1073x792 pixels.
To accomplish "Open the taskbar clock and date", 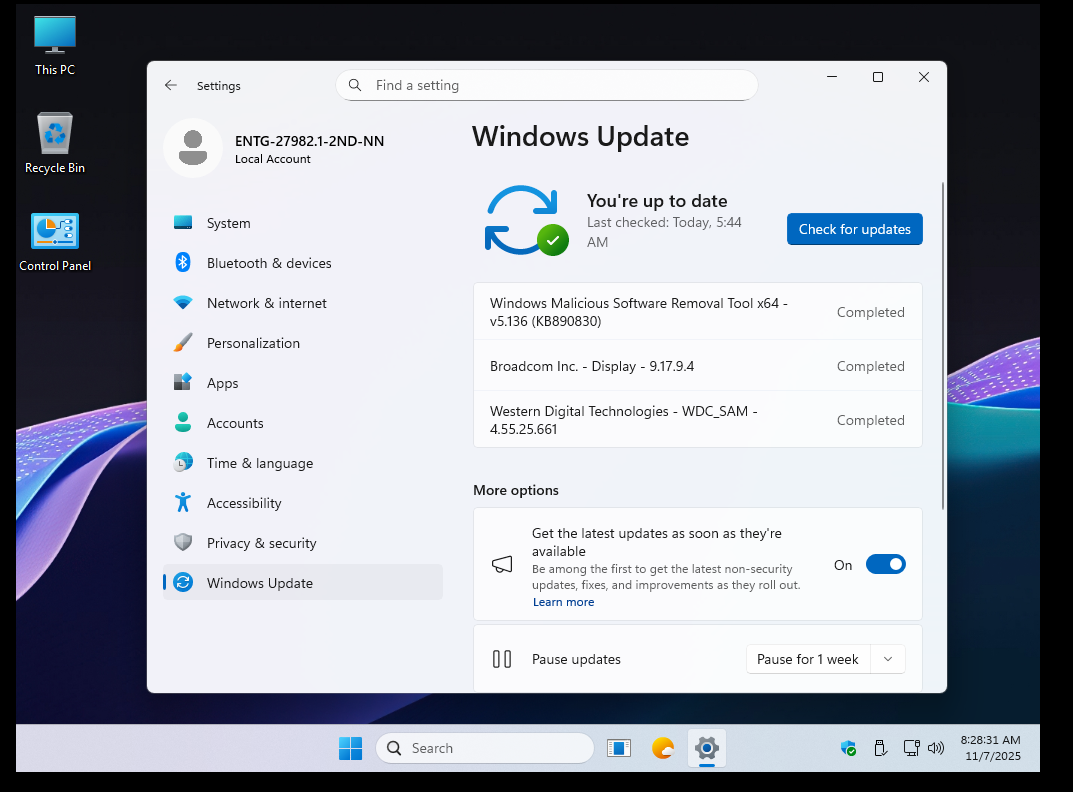I will point(991,748).
